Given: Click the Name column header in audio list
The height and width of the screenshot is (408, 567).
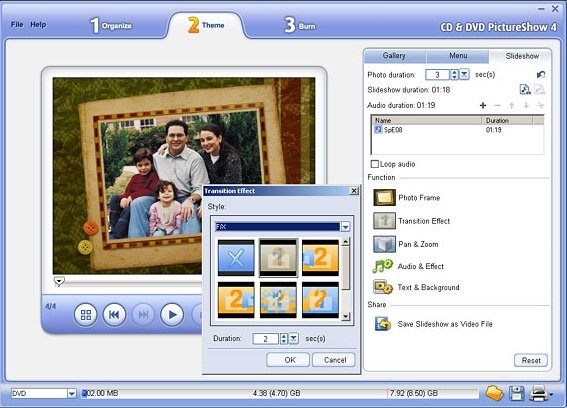Looking at the screenshot, I should coord(427,120).
